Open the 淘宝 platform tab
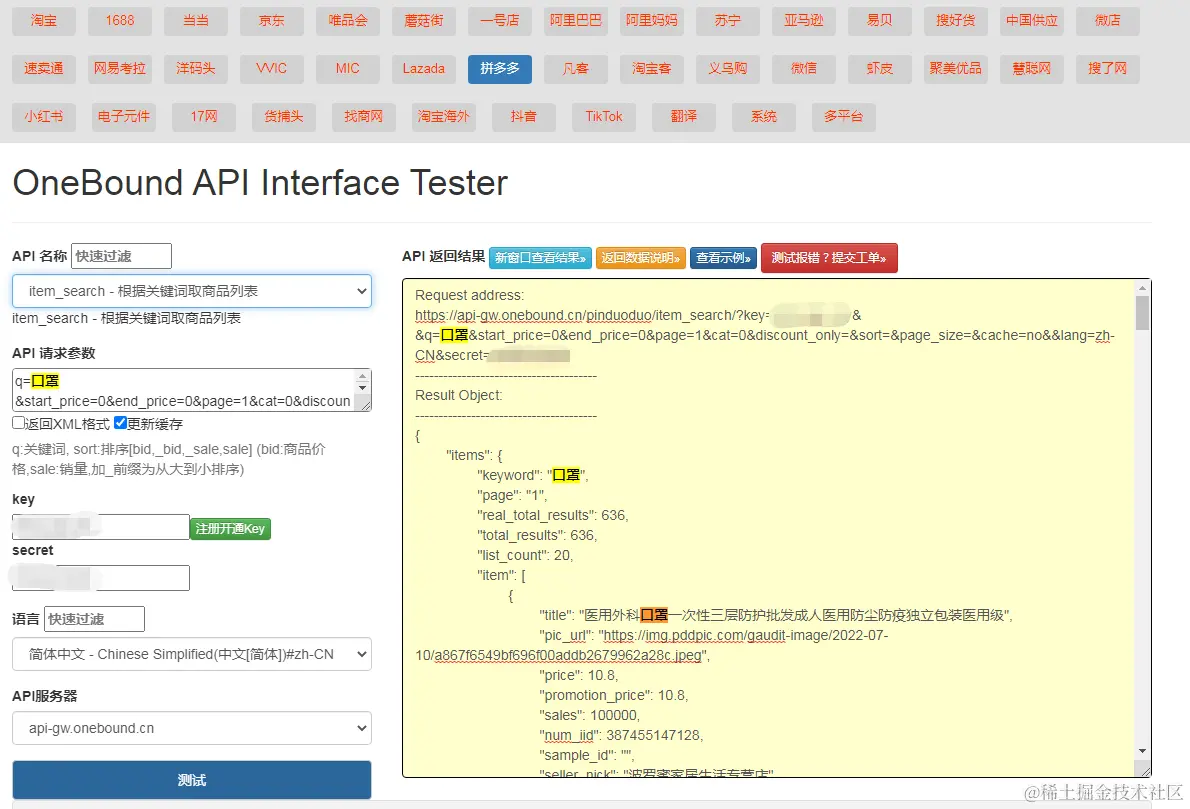Screen dimensions: 1190x809 [44, 21]
